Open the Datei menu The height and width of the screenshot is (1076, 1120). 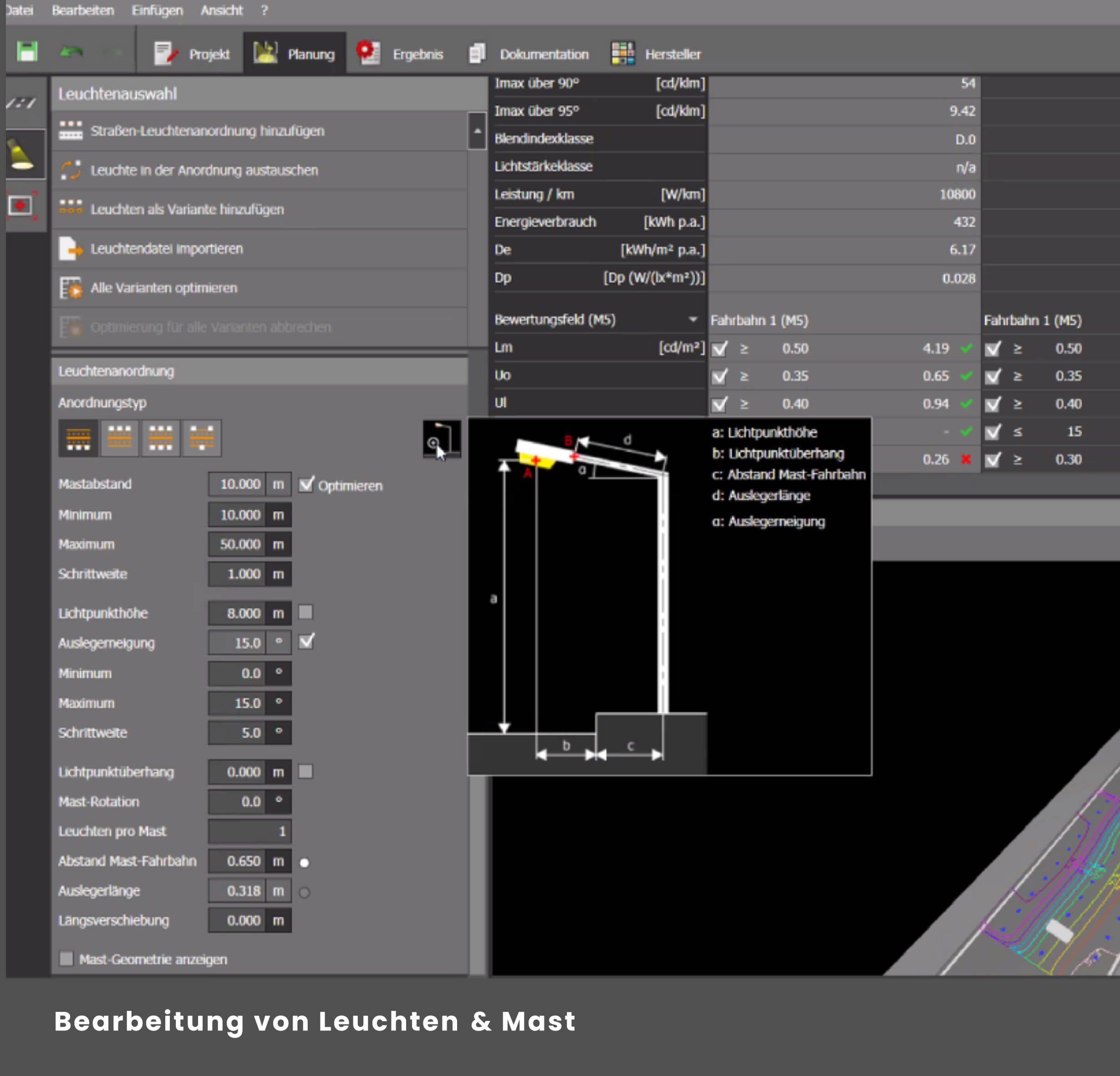[x=20, y=10]
